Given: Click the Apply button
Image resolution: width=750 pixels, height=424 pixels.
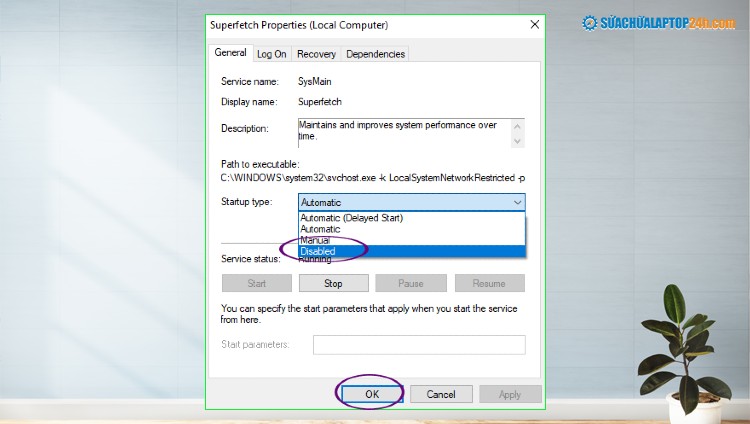Looking at the screenshot, I should tap(510, 394).
